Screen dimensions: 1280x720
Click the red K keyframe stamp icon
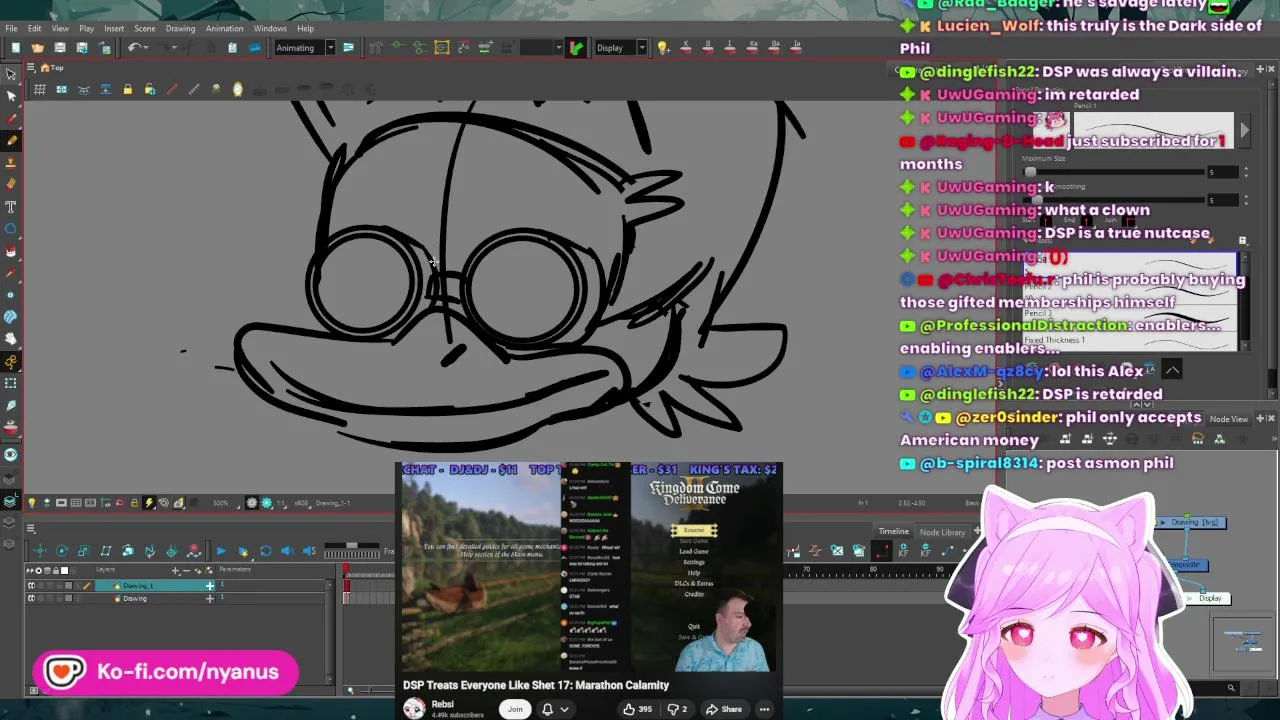(686, 48)
